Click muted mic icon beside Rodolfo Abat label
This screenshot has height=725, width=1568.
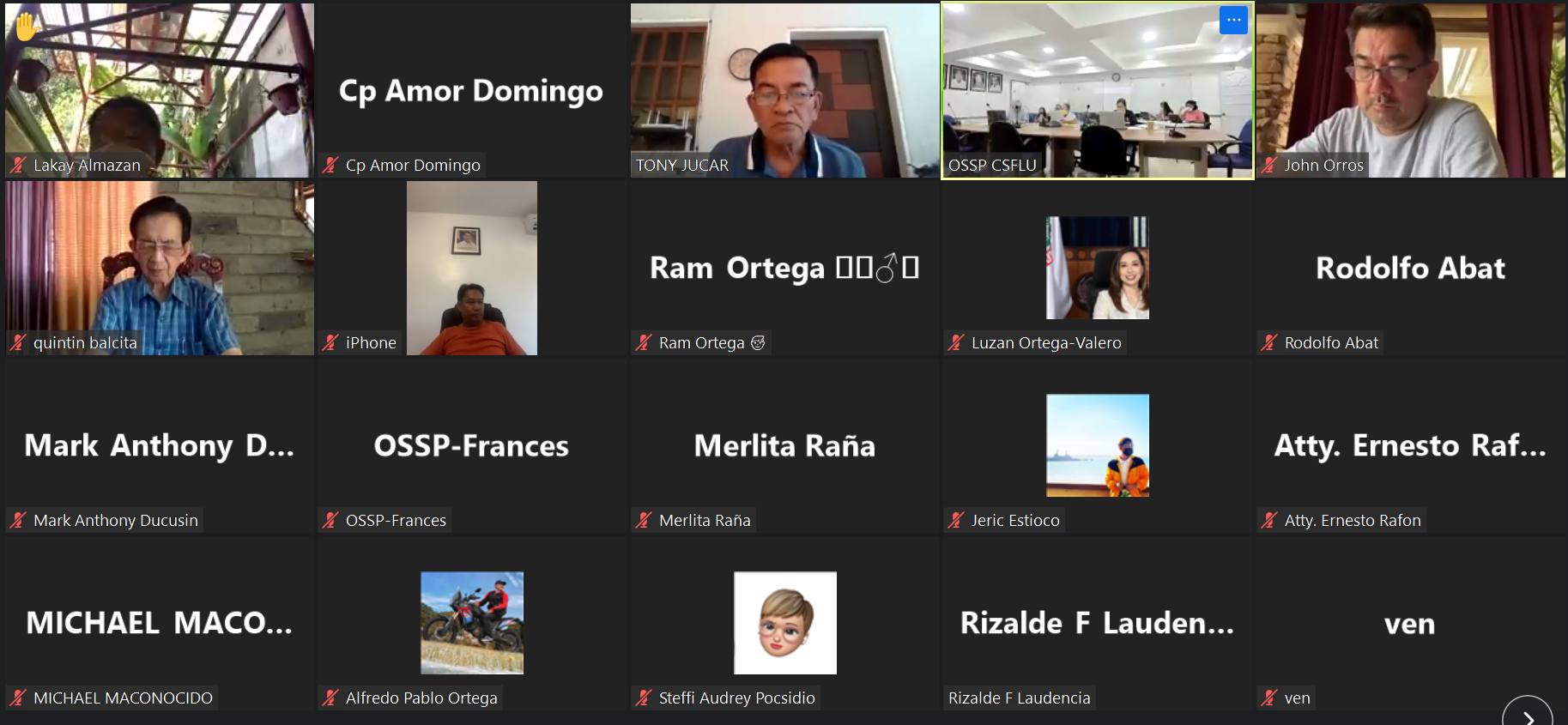click(x=1269, y=342)
